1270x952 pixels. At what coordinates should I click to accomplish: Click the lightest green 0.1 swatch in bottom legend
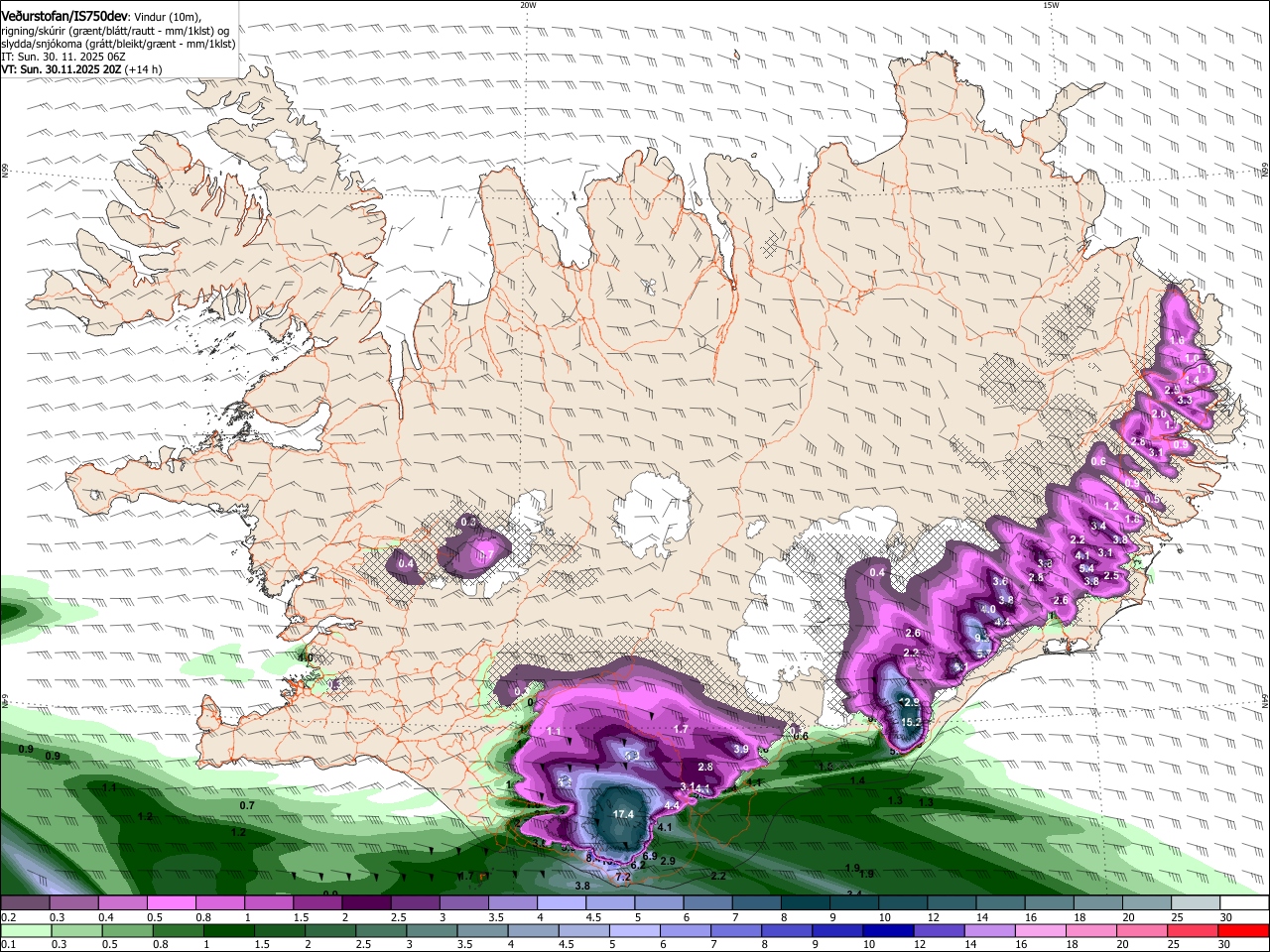point(26,931)
